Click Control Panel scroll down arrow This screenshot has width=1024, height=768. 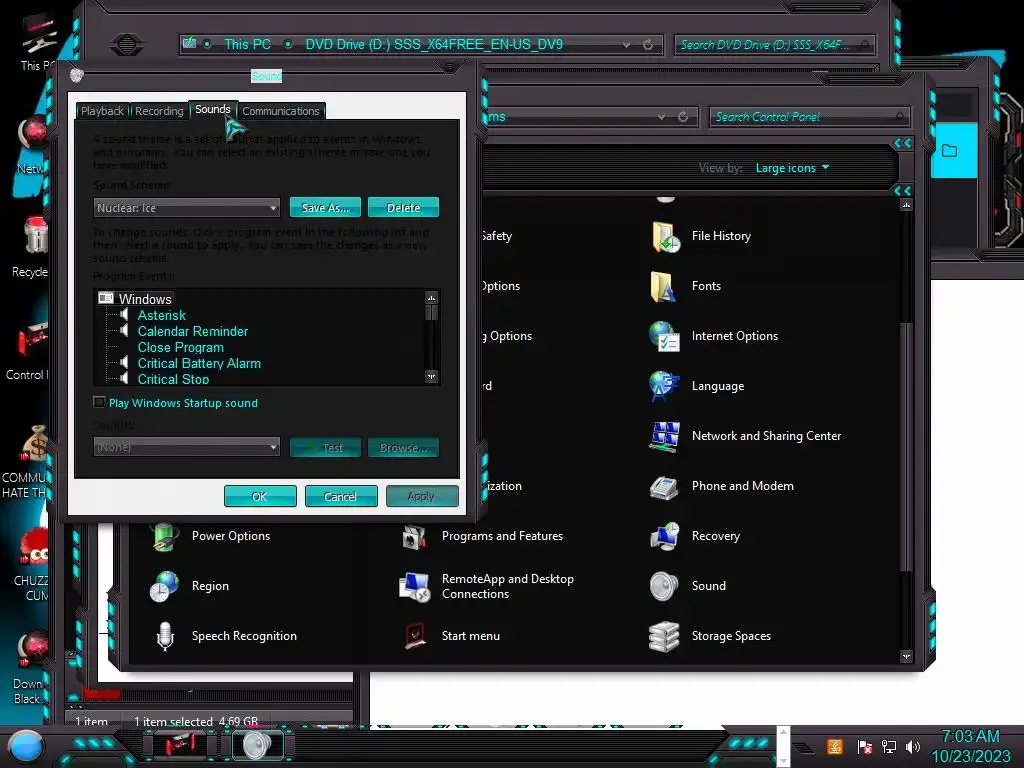906,656
